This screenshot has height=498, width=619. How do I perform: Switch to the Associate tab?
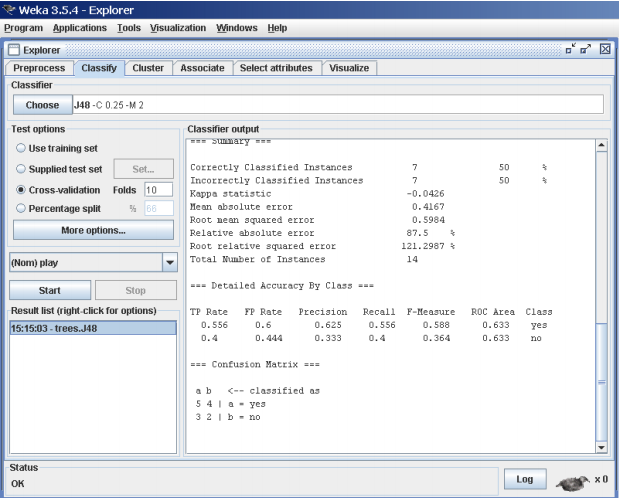coord(202,68)
